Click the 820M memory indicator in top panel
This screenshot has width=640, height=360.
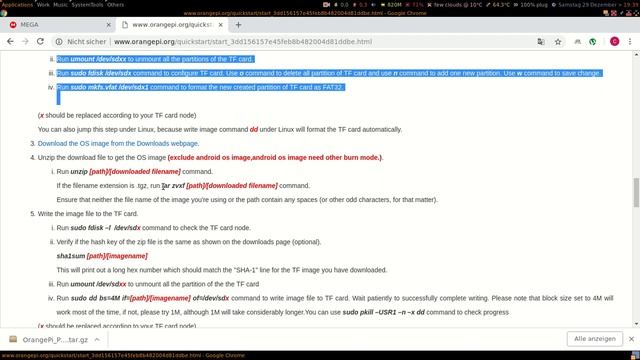coord(391,4)
